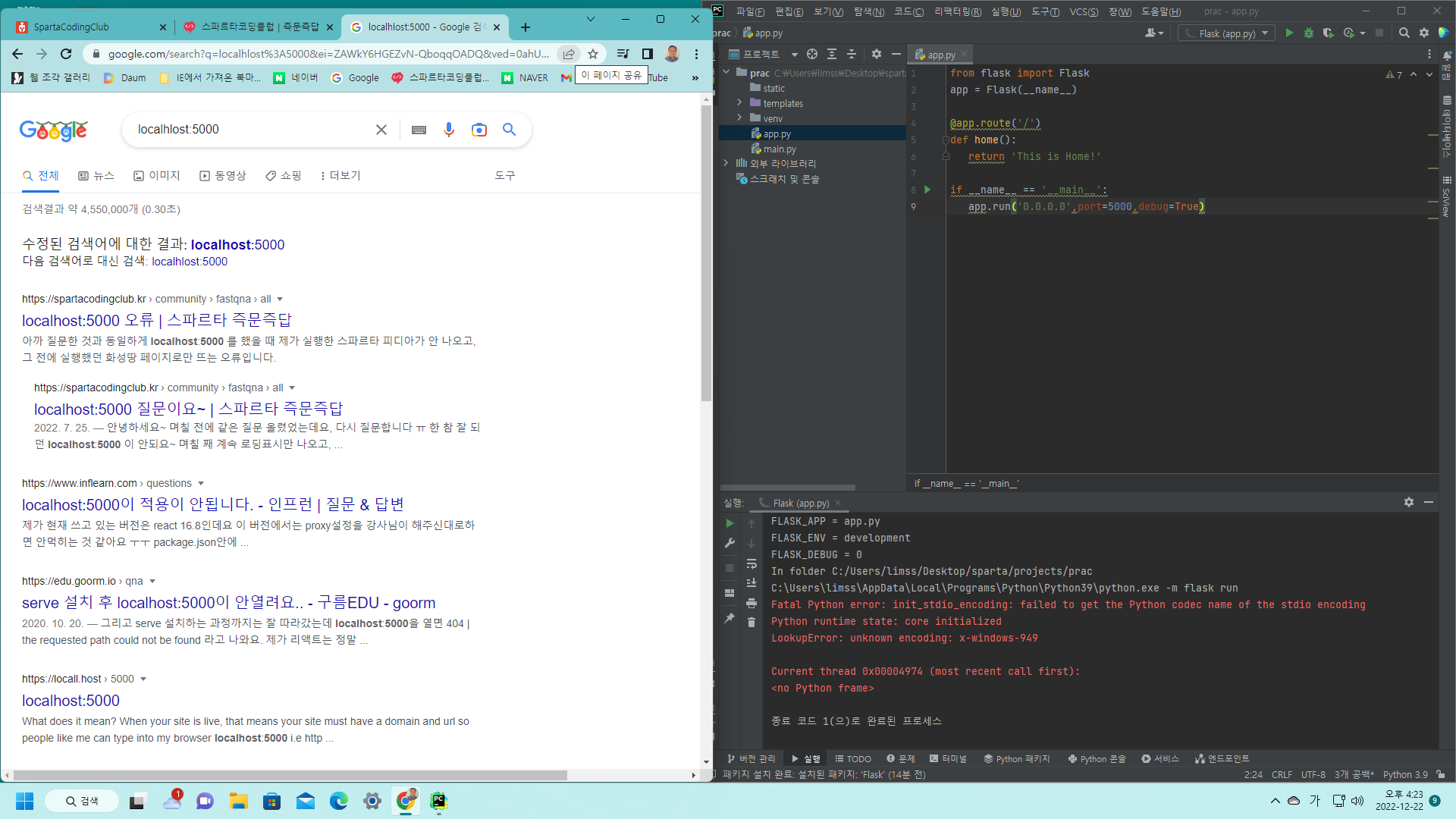Run with coverage icon in PyCharm toolbar
Viewport: 1456px width, 819px height.
[1328, 33]
